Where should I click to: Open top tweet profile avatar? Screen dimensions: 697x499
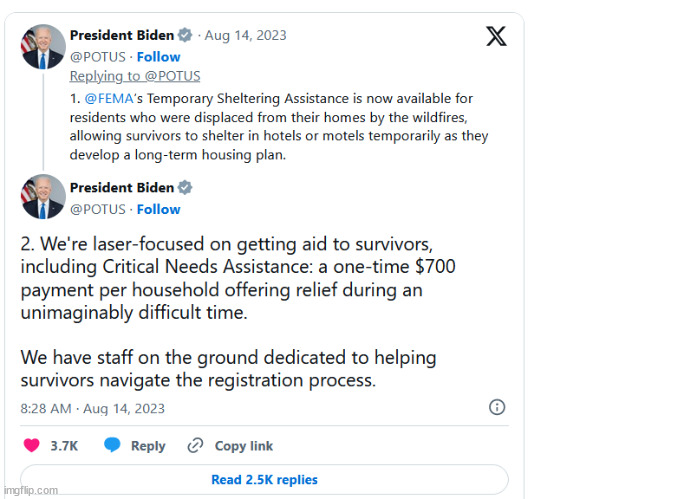click(43, 47)
